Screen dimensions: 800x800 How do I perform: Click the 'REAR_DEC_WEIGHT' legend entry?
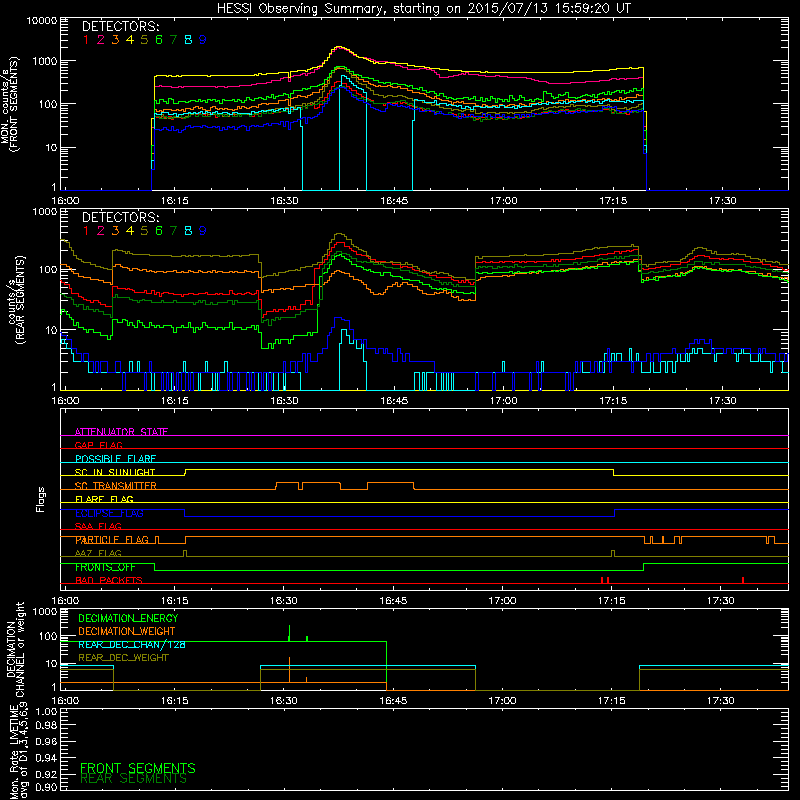click(x=123, y=658)
